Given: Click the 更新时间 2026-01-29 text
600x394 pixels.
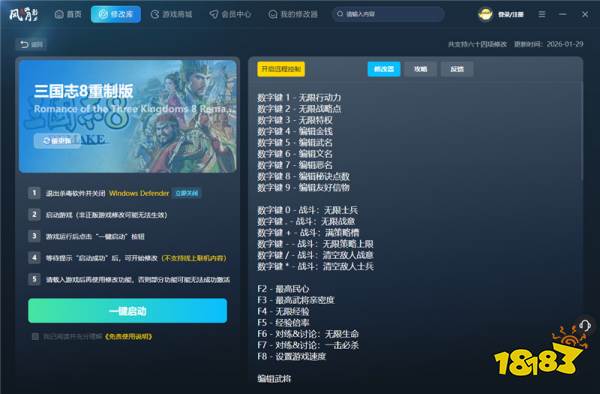Looking at the screenshot, I should 549,44.
